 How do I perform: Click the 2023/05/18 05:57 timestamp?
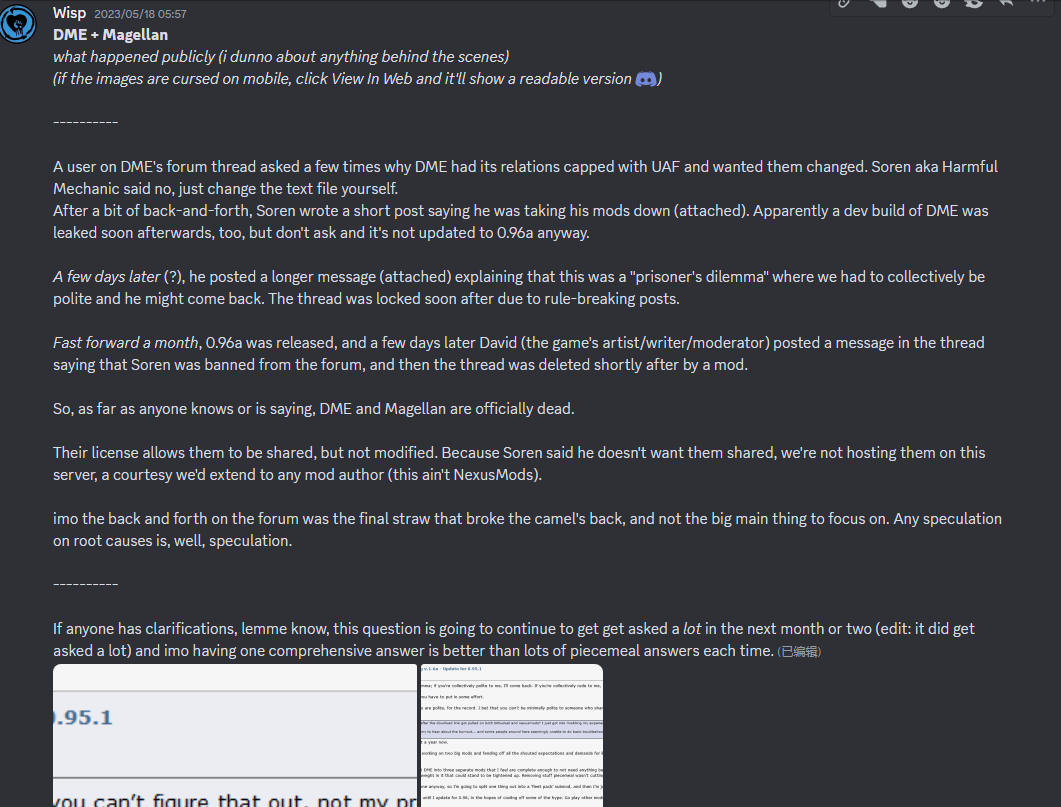tap(140, 14)
